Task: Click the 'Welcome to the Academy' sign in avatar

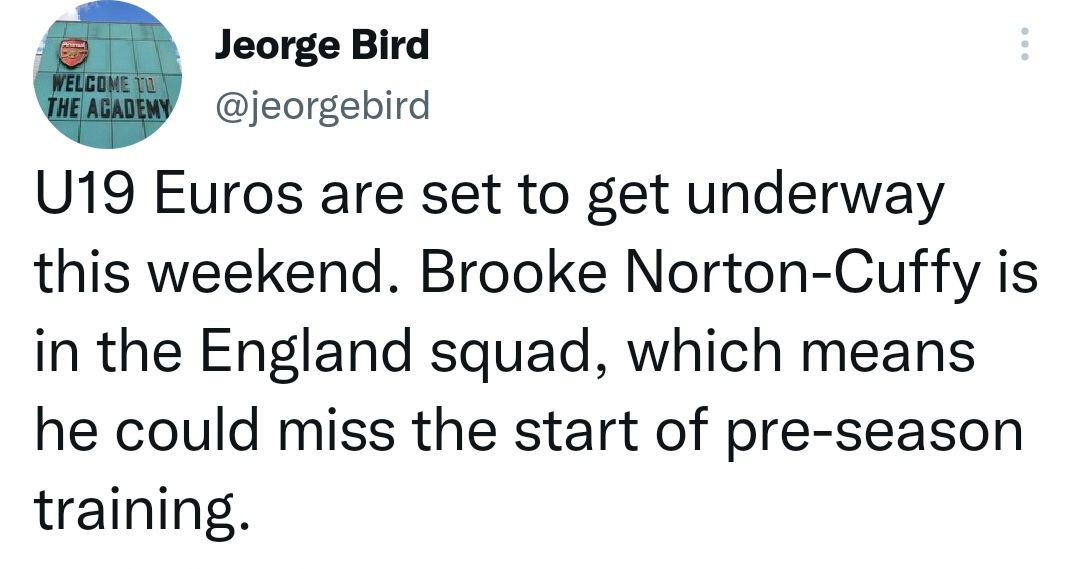Action: pyautogui.click(x=110, y=98)
